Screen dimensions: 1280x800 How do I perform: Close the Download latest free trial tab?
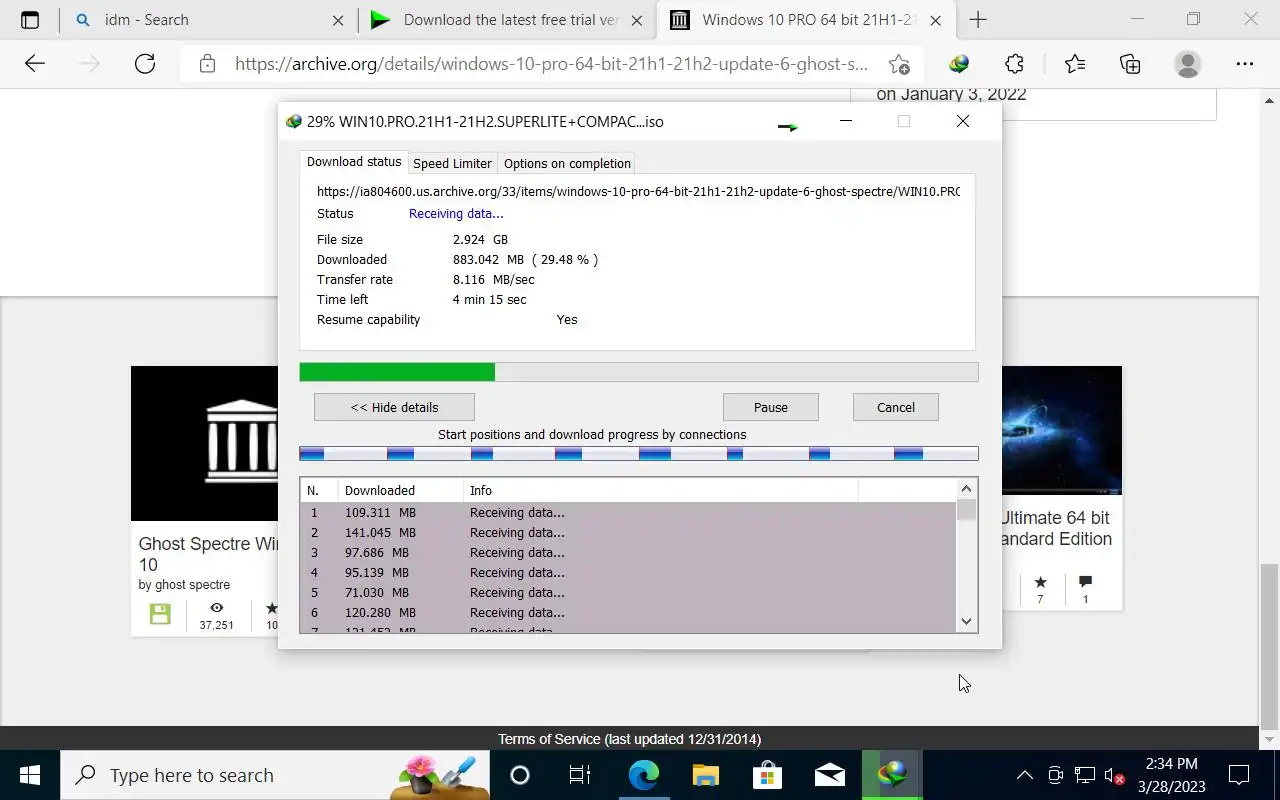pyautogui.click(x=637, y=20)
